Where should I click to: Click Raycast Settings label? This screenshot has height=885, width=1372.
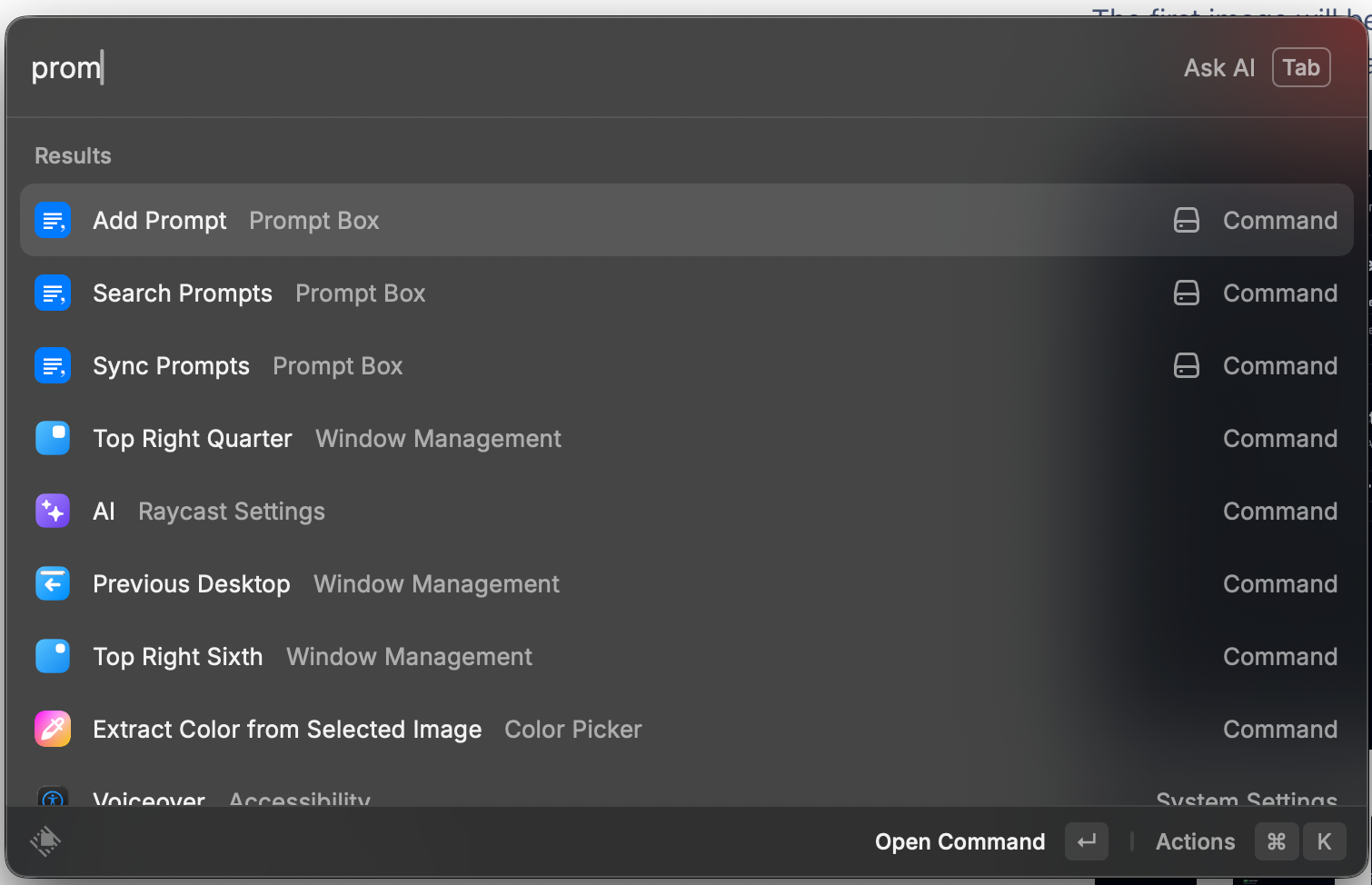coord(232,512)
